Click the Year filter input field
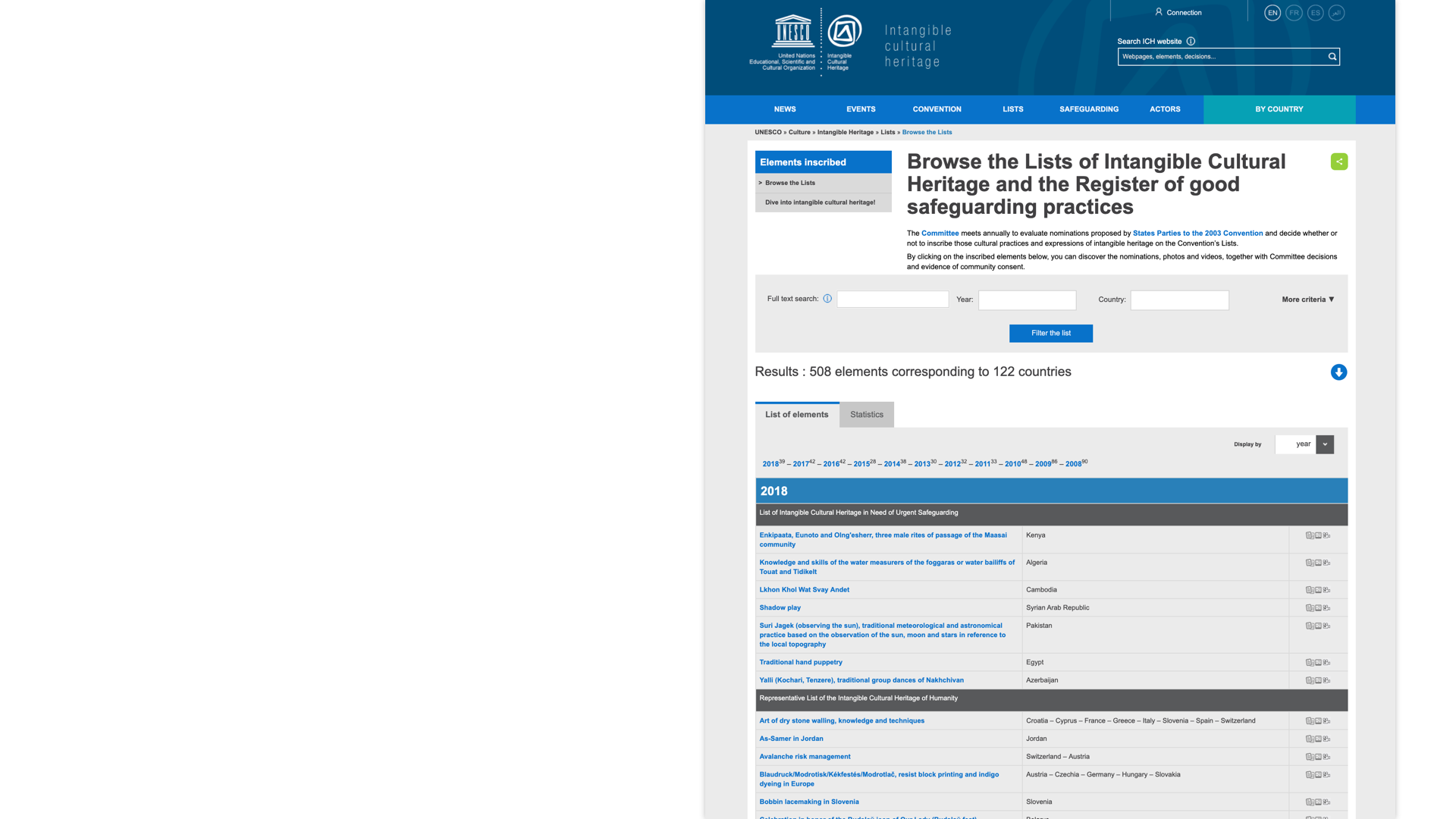 point(1027,300)
